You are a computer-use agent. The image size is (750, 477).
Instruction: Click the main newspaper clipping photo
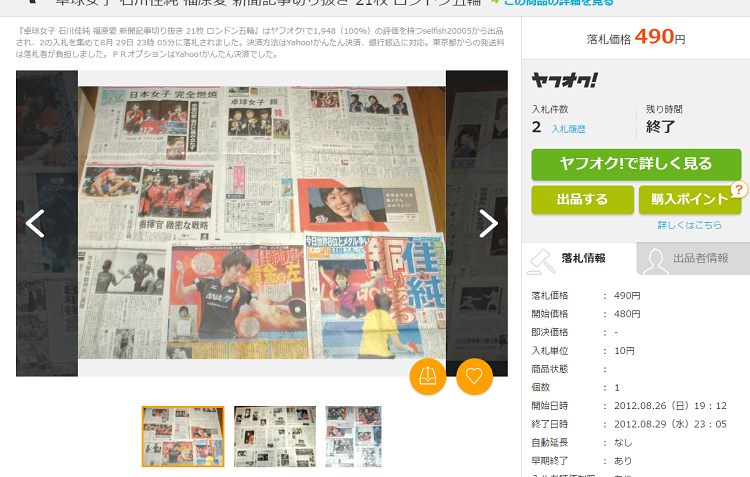coord(262,224)
